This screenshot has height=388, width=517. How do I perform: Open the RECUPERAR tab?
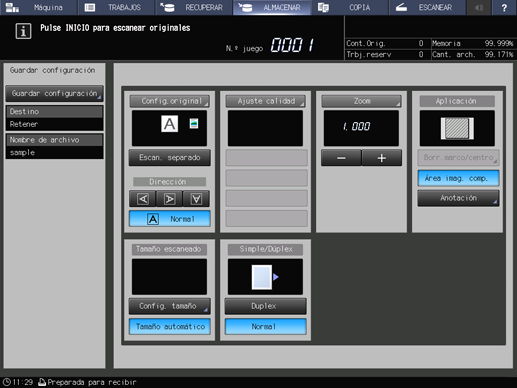click(194, 7)
